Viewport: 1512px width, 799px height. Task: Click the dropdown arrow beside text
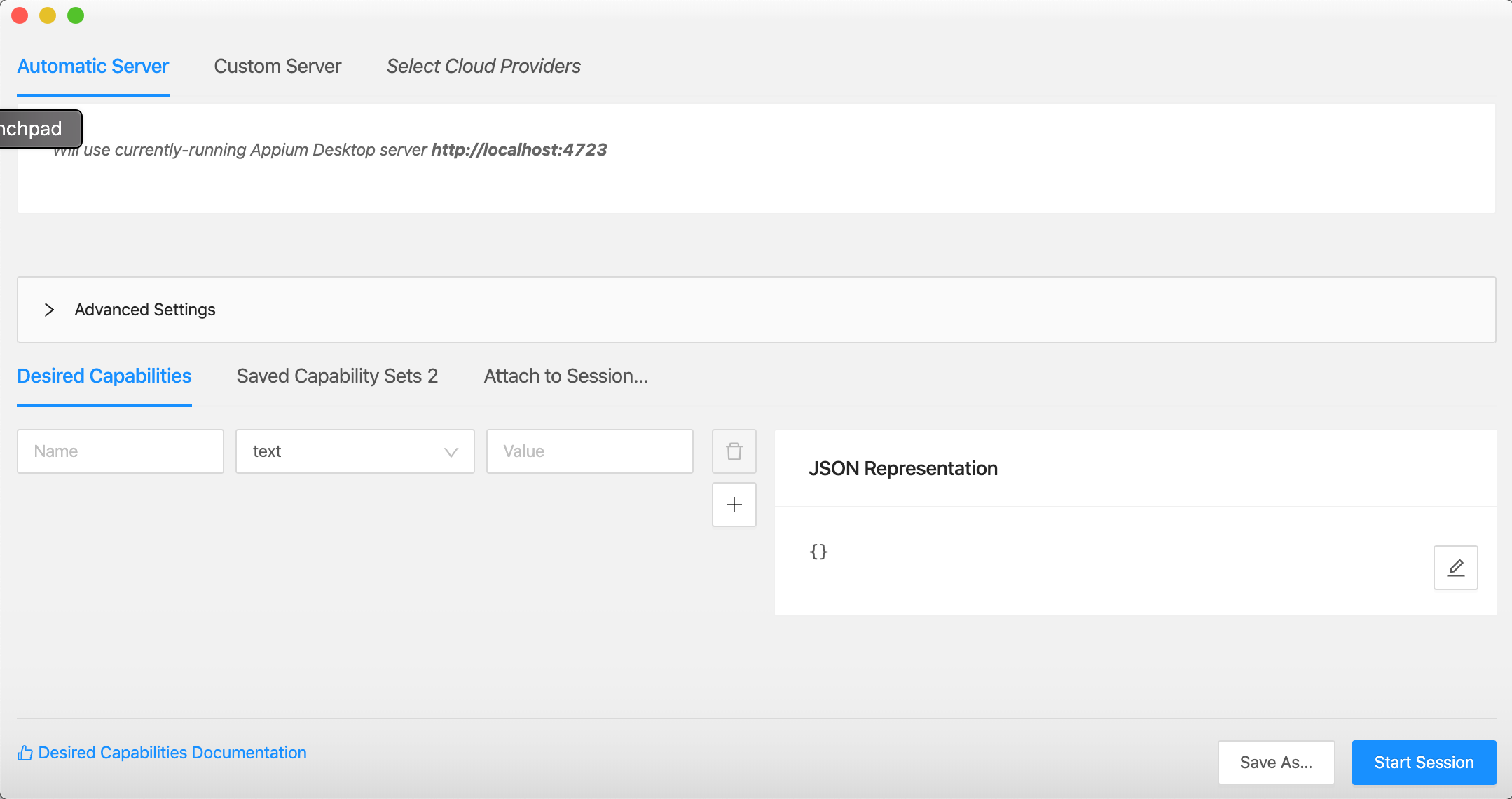(x=451, y=452)
